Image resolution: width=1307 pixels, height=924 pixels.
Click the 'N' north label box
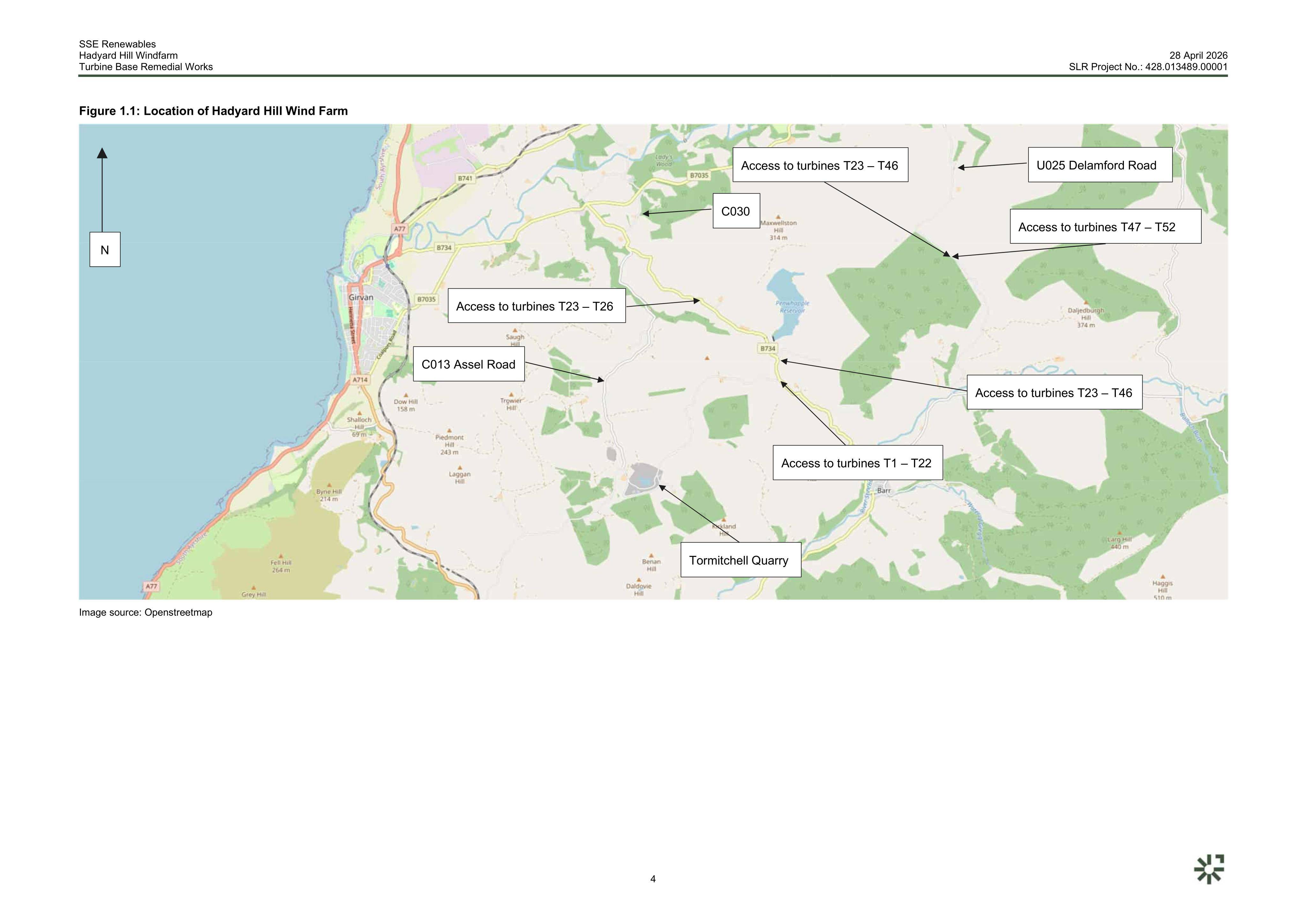(105, 249)
